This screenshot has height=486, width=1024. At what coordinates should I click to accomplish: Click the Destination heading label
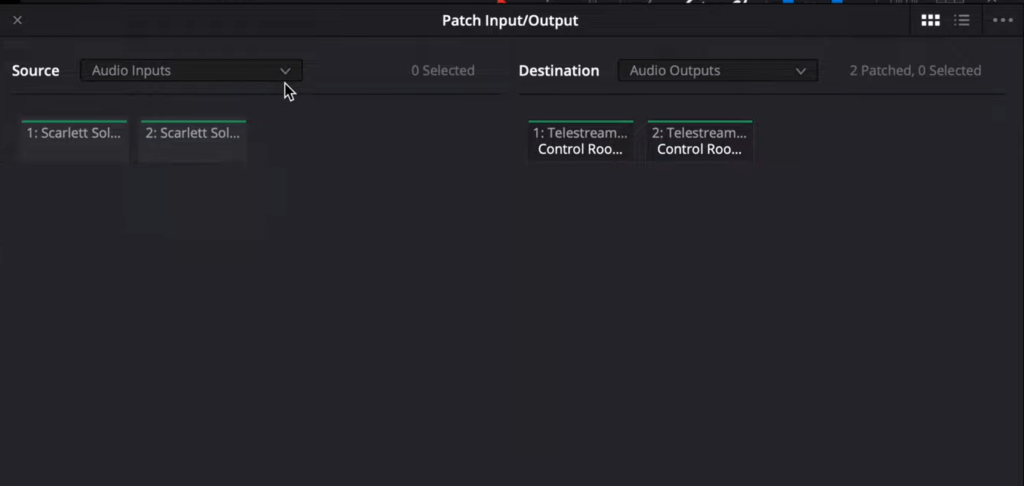[x=559, y=71]
